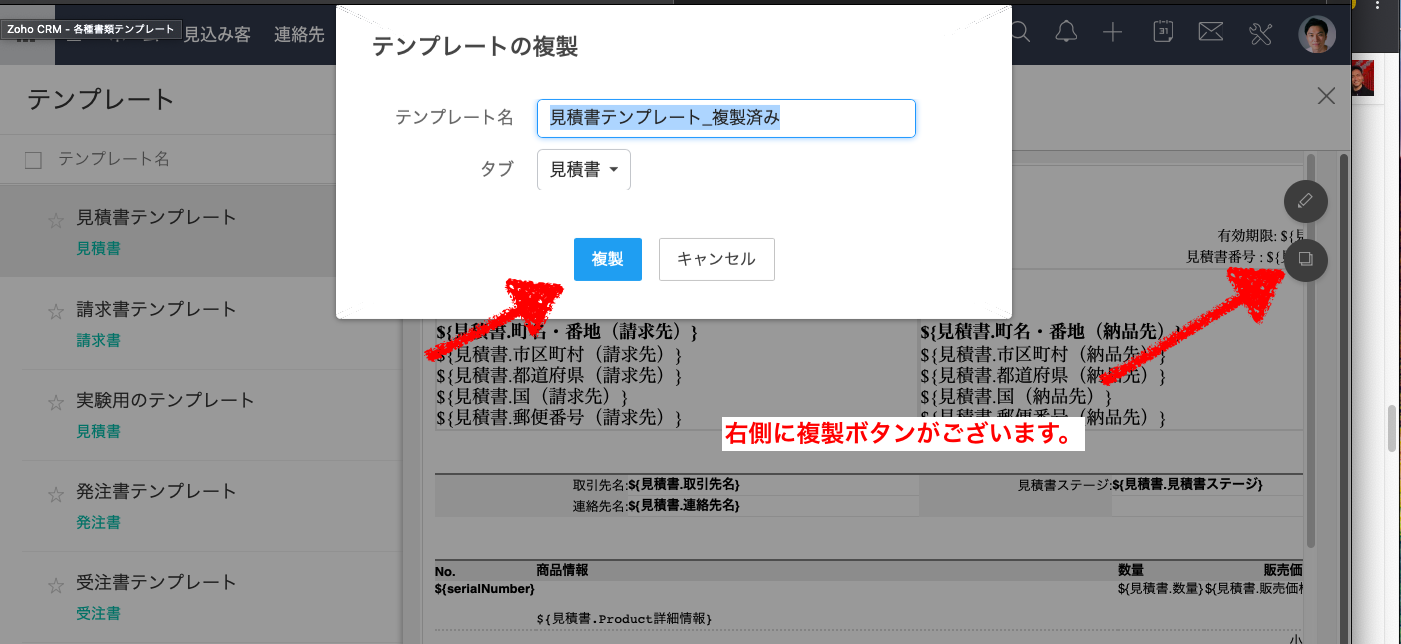1401x644 pixels.
Task: Star the 発注書テンプレート as favorite
Action: pyautogui.click(x=55, y=493)
